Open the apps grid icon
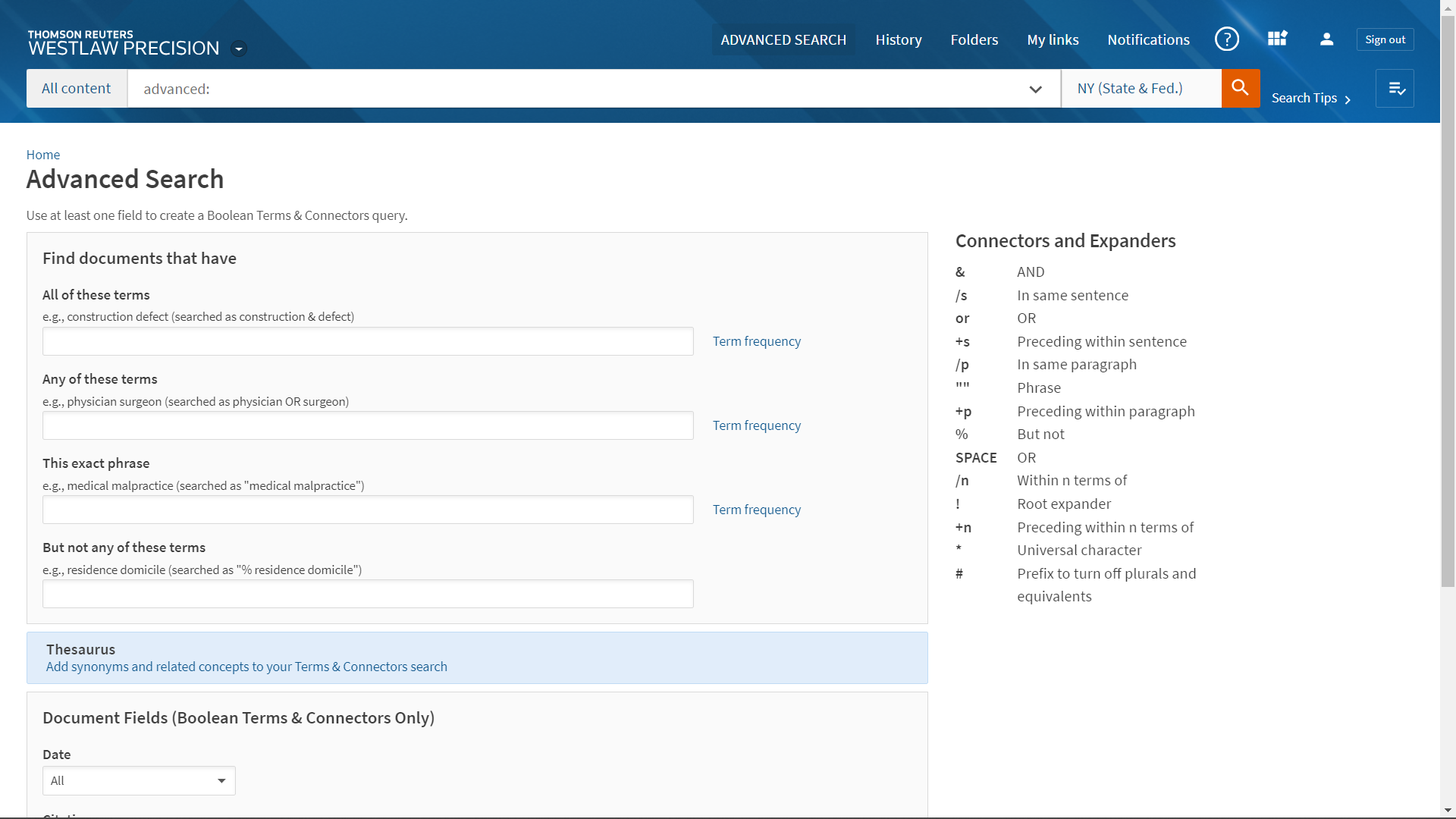This screenshot has height=819, width=1456. pyautogui.click(x=1277, y=39)
